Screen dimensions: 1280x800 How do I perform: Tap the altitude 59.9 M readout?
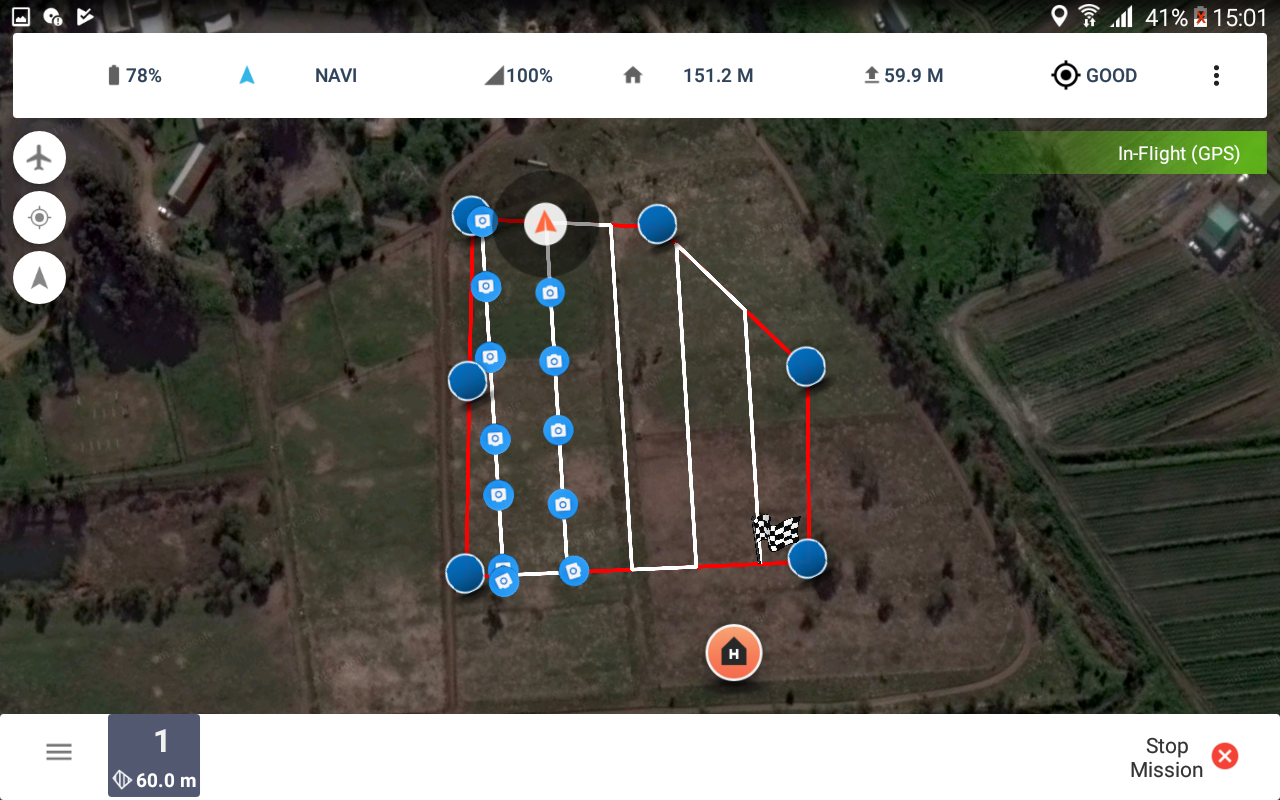[904, 76]
